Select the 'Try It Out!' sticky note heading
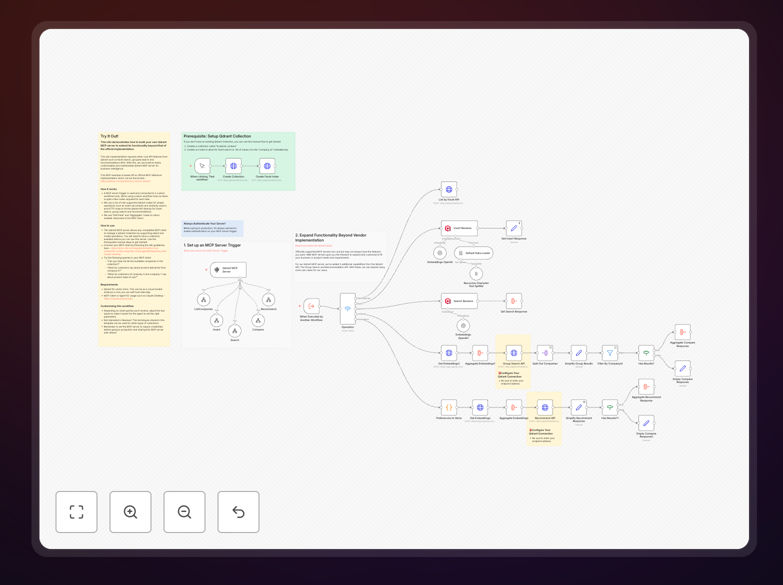Screen dimensions: 783x585 click(x=109, y=136)
